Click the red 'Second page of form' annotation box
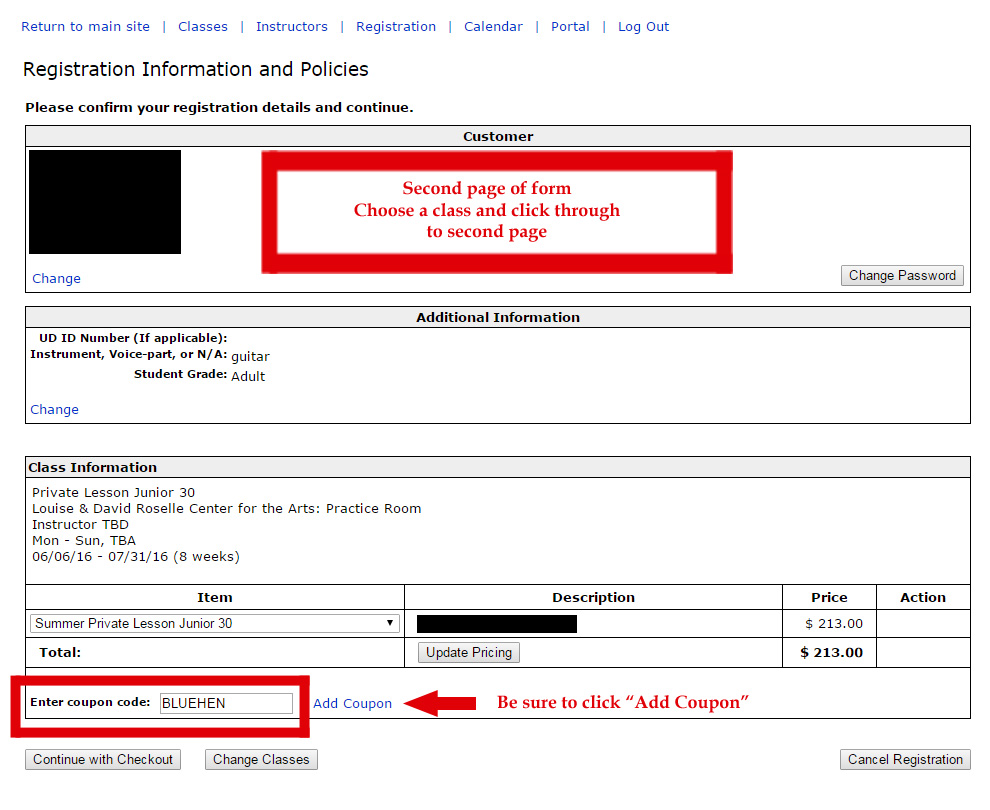This screenshot has height=810, width=990. [x=497, y=211]
